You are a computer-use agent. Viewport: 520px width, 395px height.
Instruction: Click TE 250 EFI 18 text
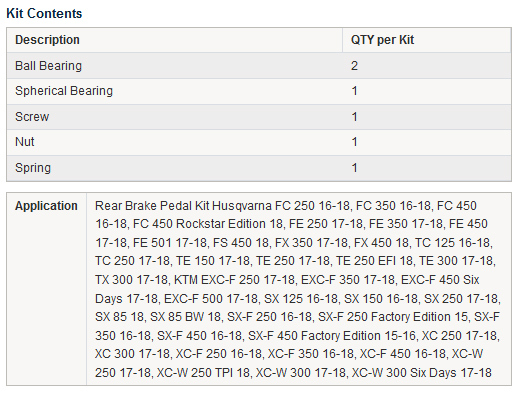(374, 261)
